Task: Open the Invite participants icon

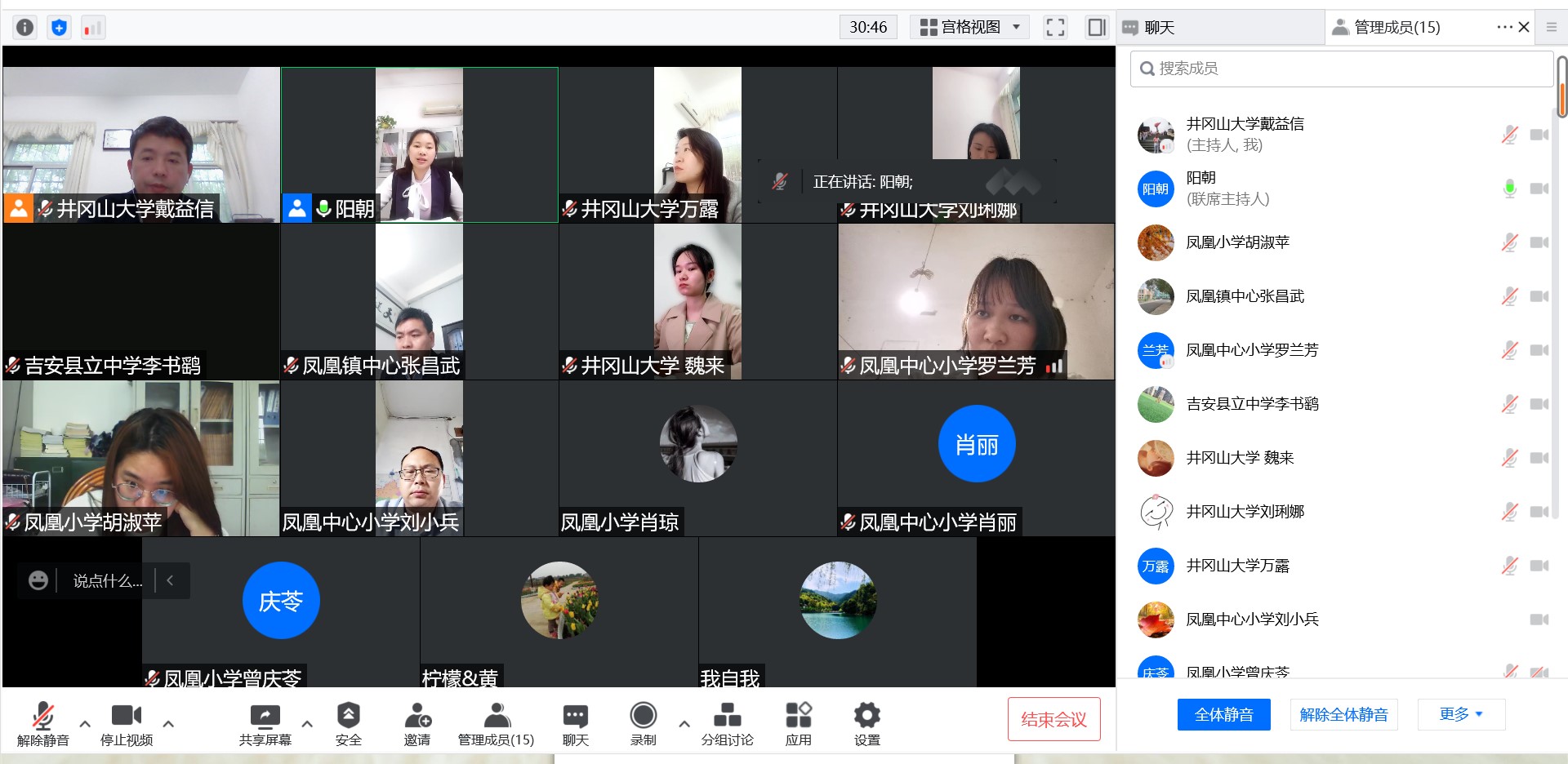Action: pos(416,723)
